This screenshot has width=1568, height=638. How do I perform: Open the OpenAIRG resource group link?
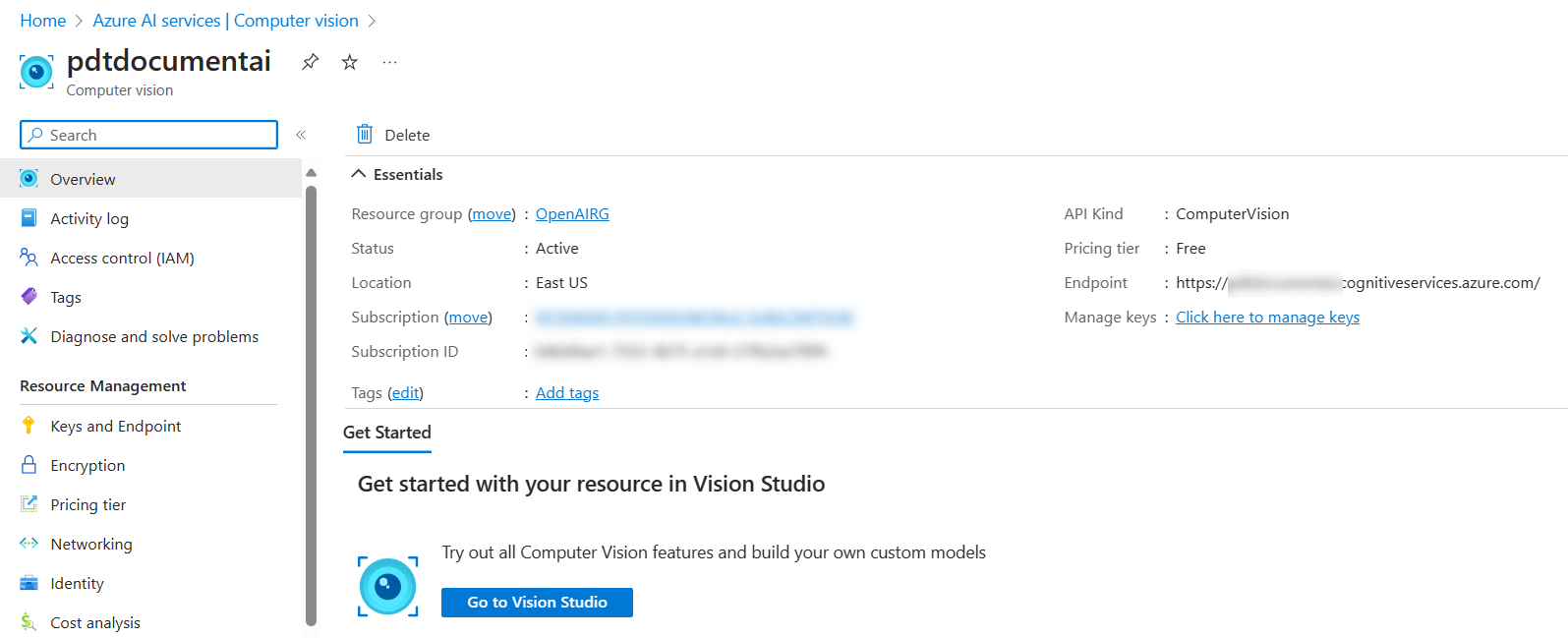(x=572, y=214)
